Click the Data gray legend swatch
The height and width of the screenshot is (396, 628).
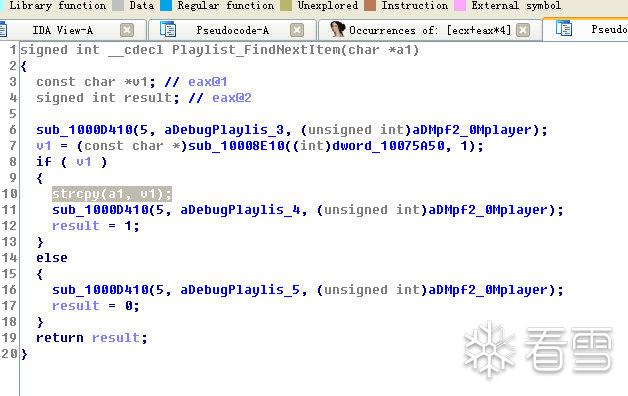click(118, 6)
